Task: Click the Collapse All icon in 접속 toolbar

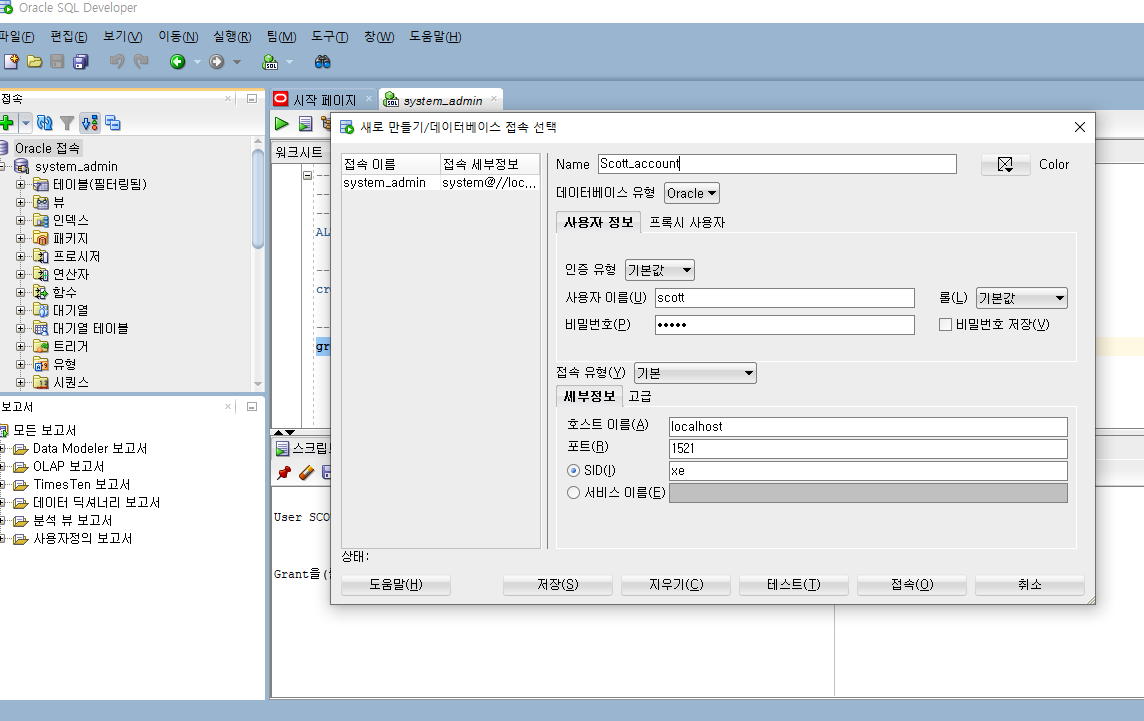Action: point(113,123)
